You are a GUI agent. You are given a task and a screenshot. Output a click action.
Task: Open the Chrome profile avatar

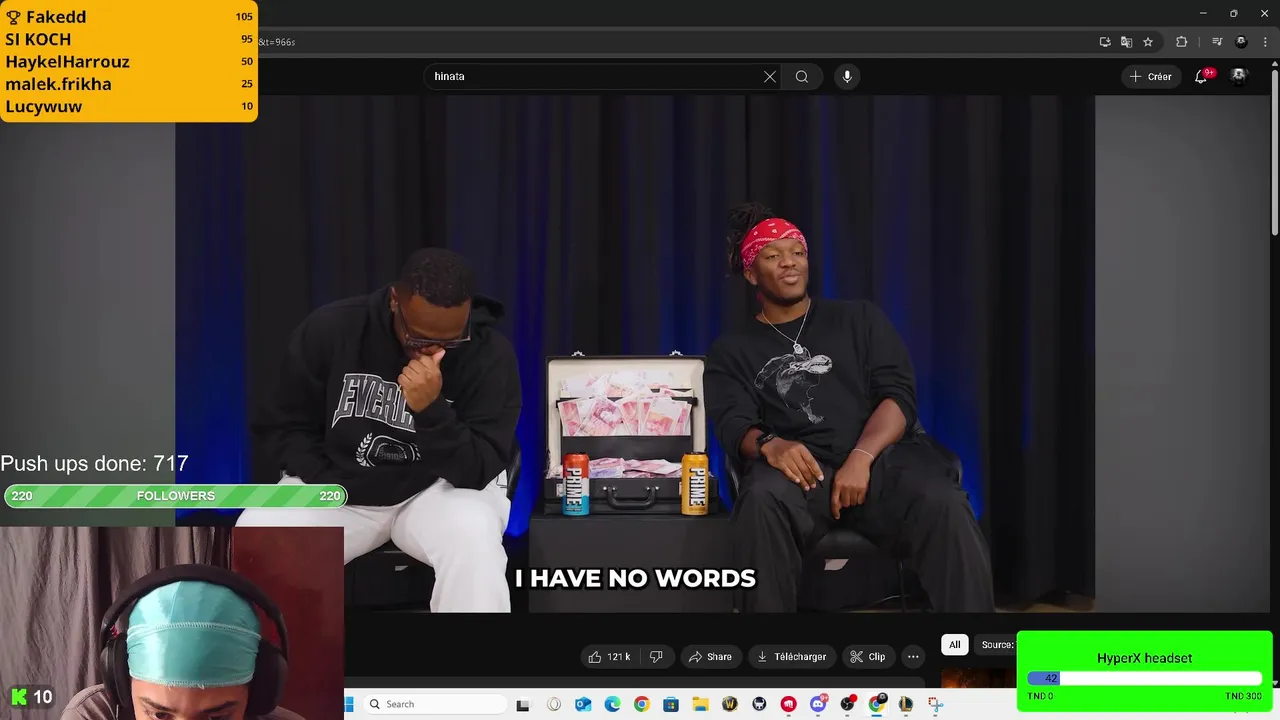point(1241,42)
